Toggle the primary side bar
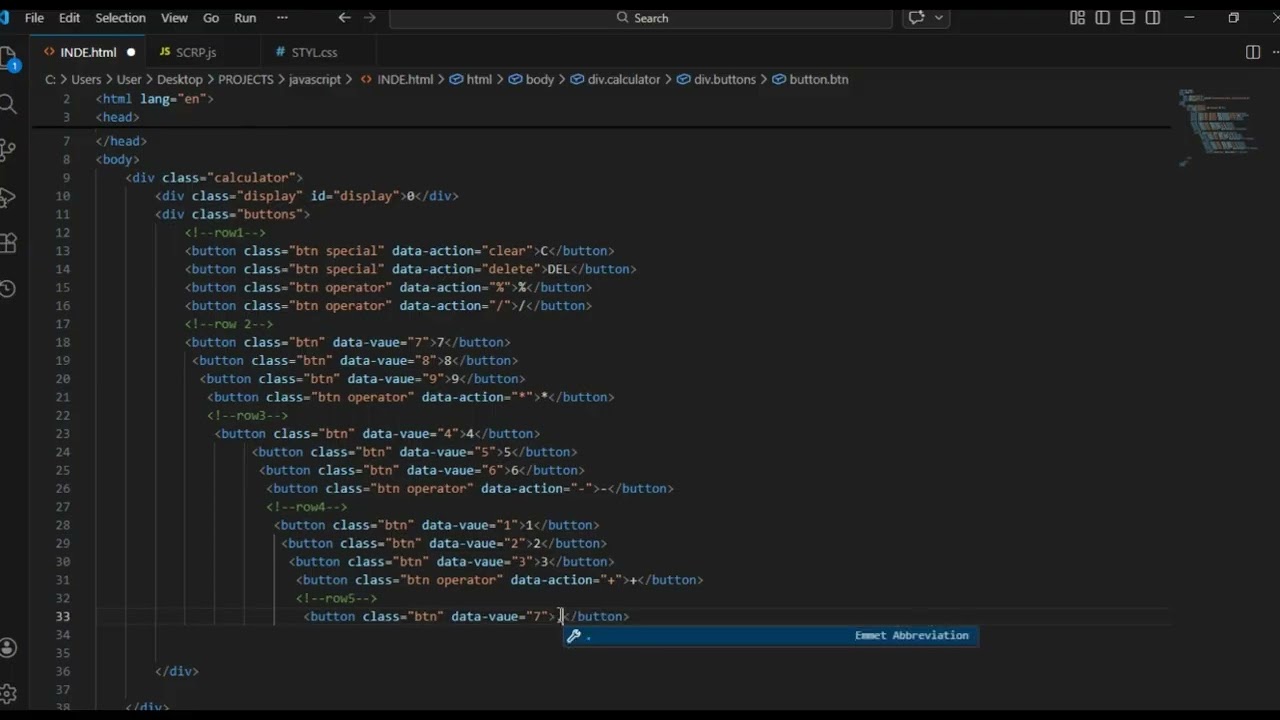The image size is (1280, 720). pos(1102,18)
